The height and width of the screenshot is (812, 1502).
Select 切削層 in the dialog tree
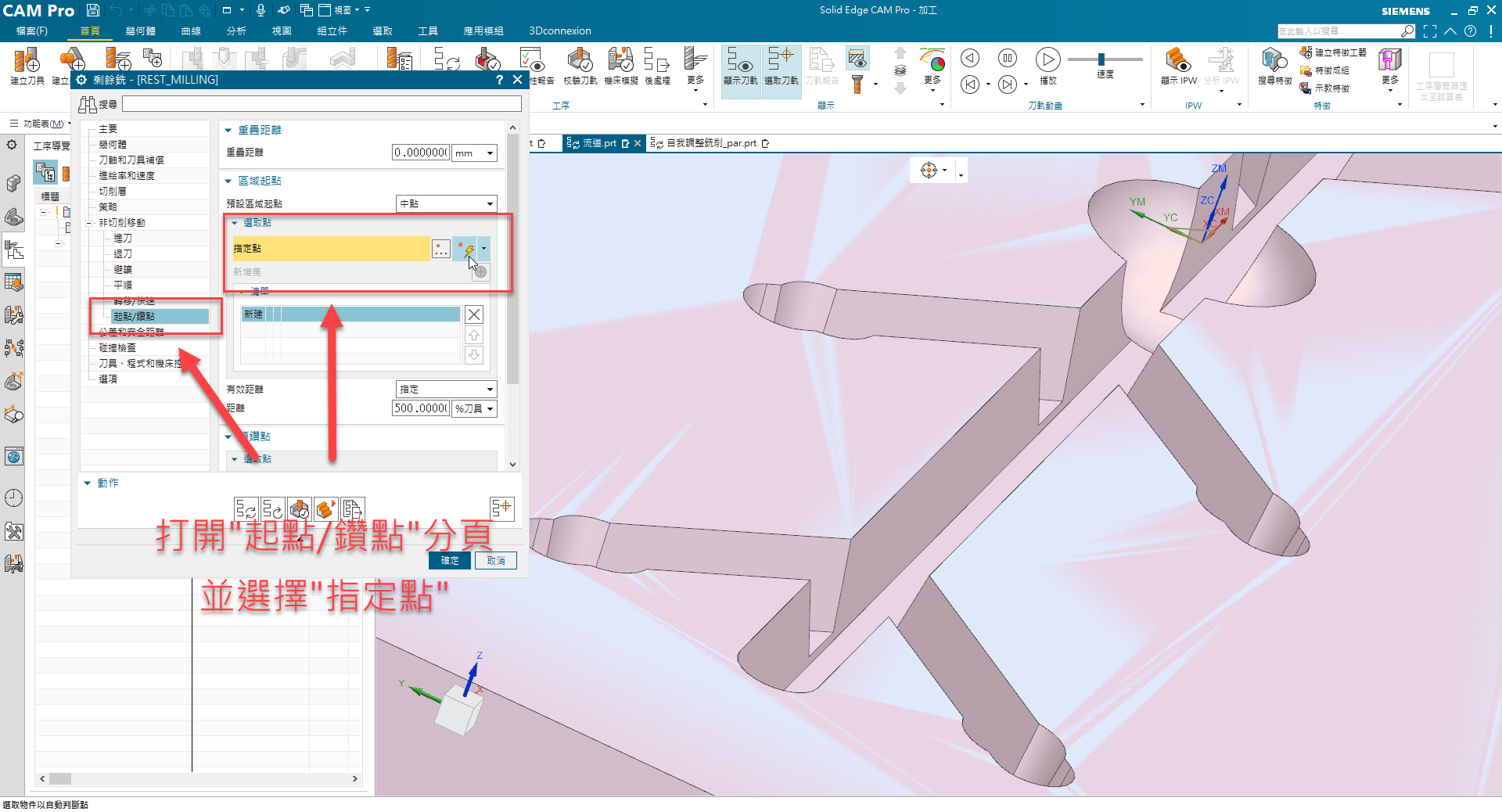pyautogui.click(x=113, y=191)
